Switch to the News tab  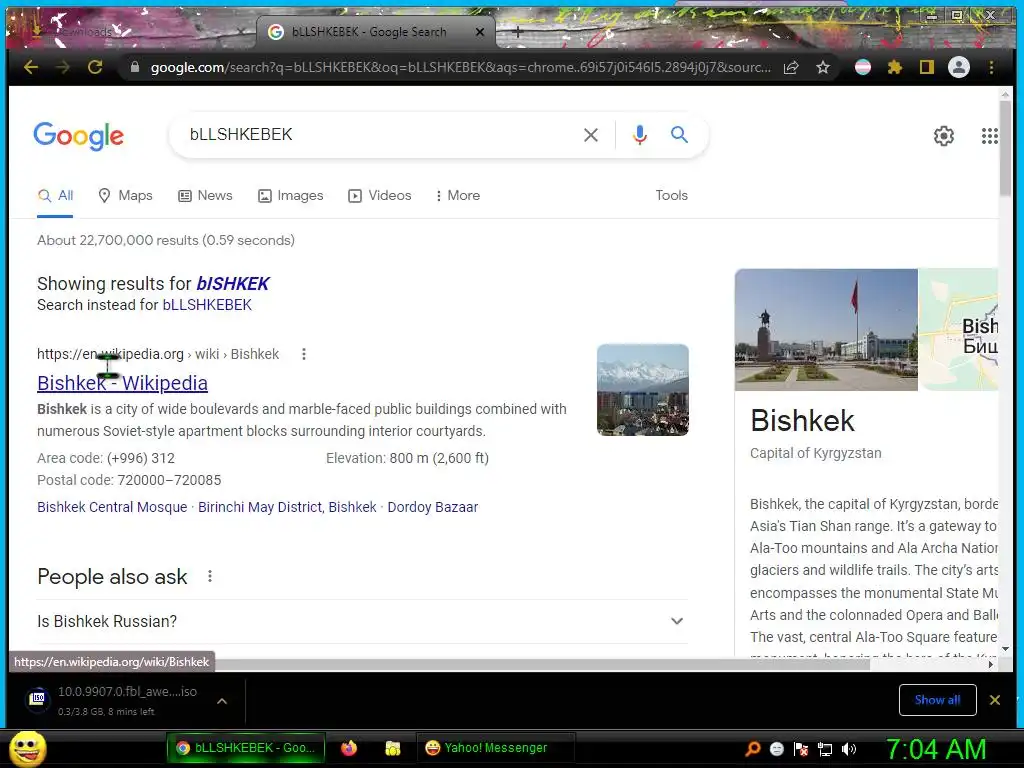point(206,195)
